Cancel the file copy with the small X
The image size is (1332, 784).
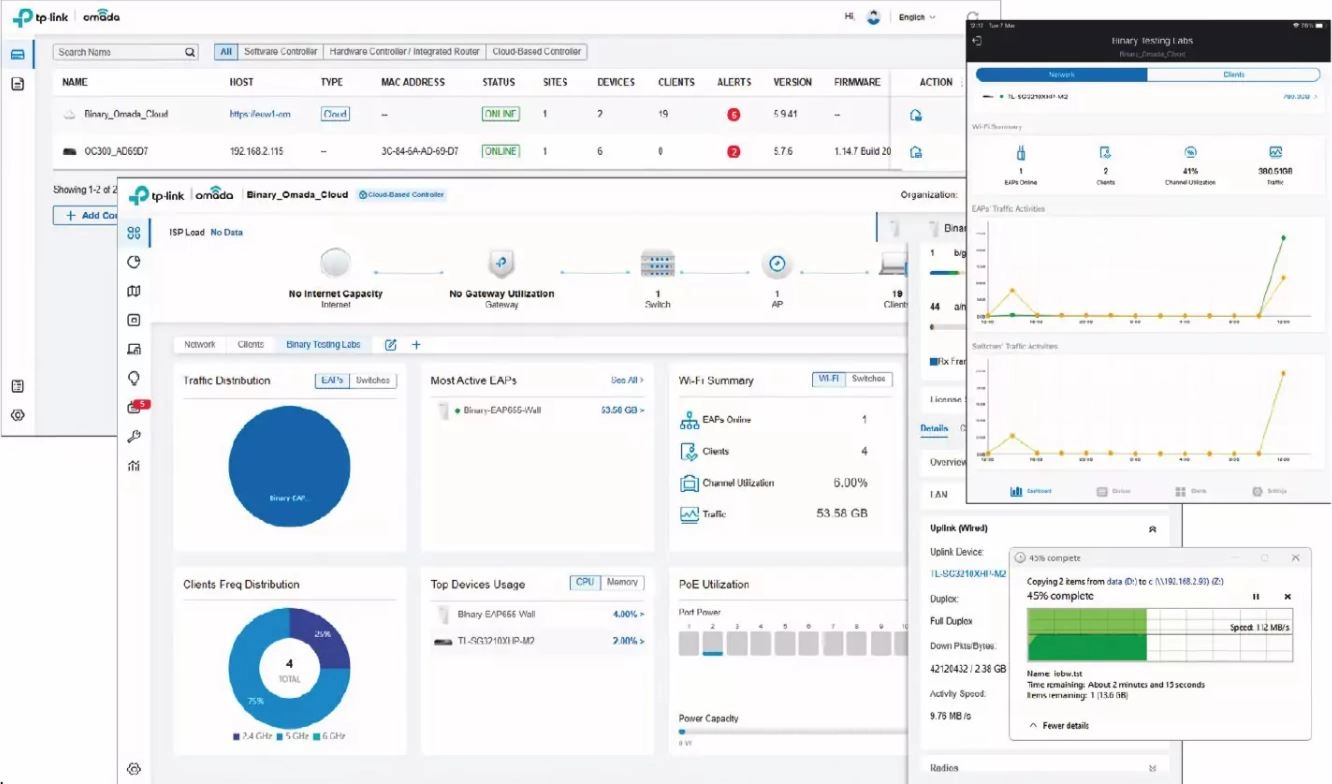click(1287, 597)
